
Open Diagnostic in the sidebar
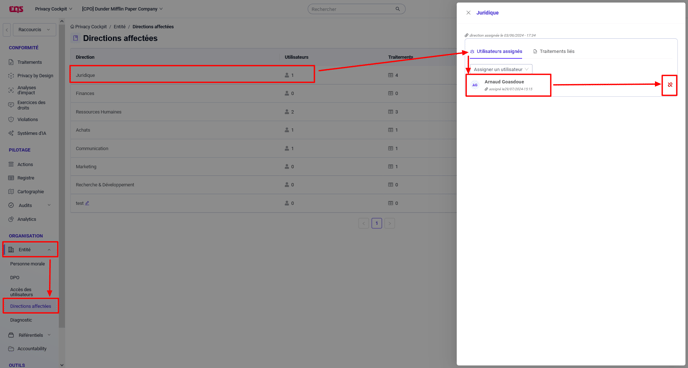coord(21,320)
